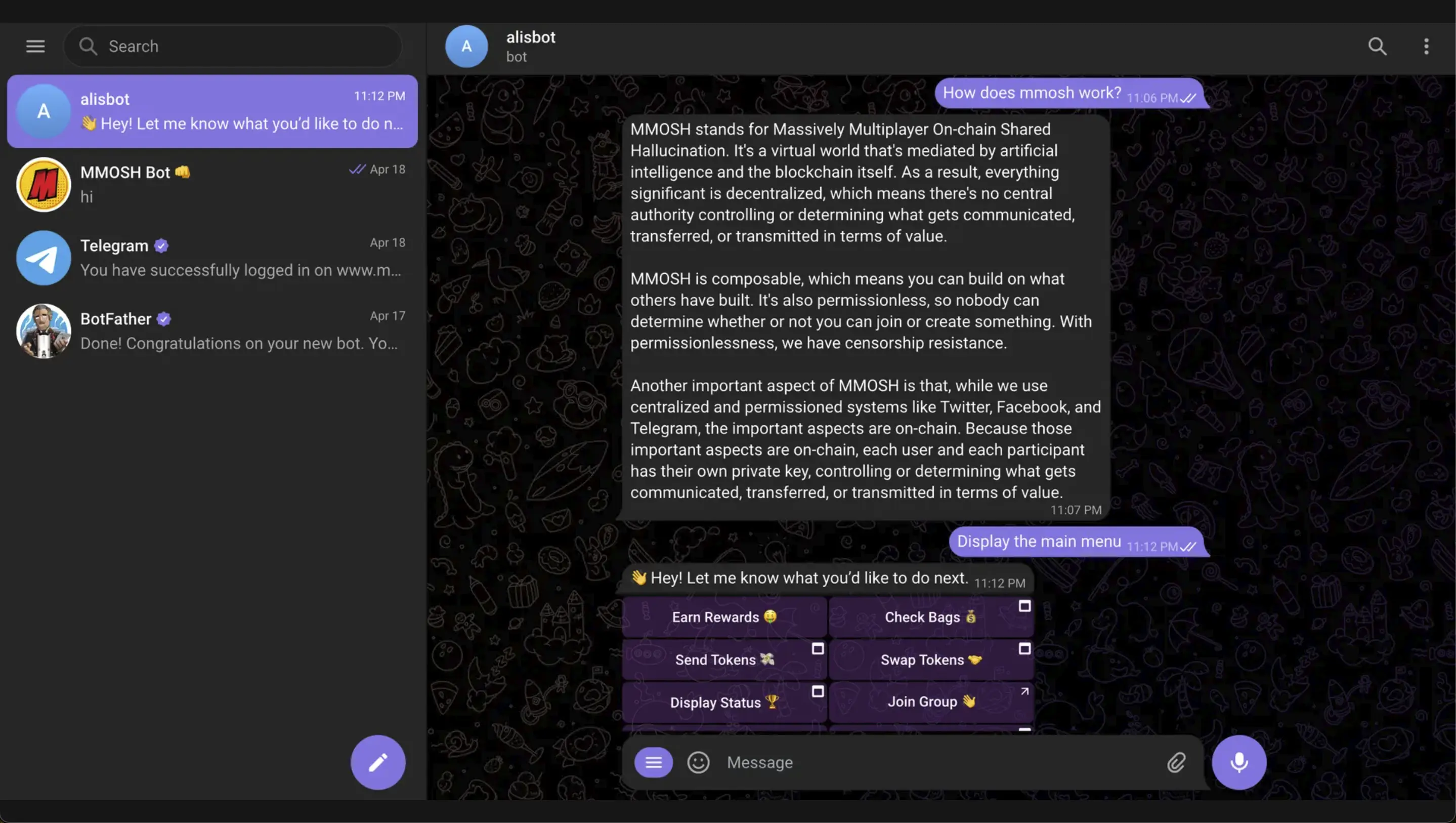Click the Join Group bot button
The height and width of the screenshot is (823, 1456).
930,702
